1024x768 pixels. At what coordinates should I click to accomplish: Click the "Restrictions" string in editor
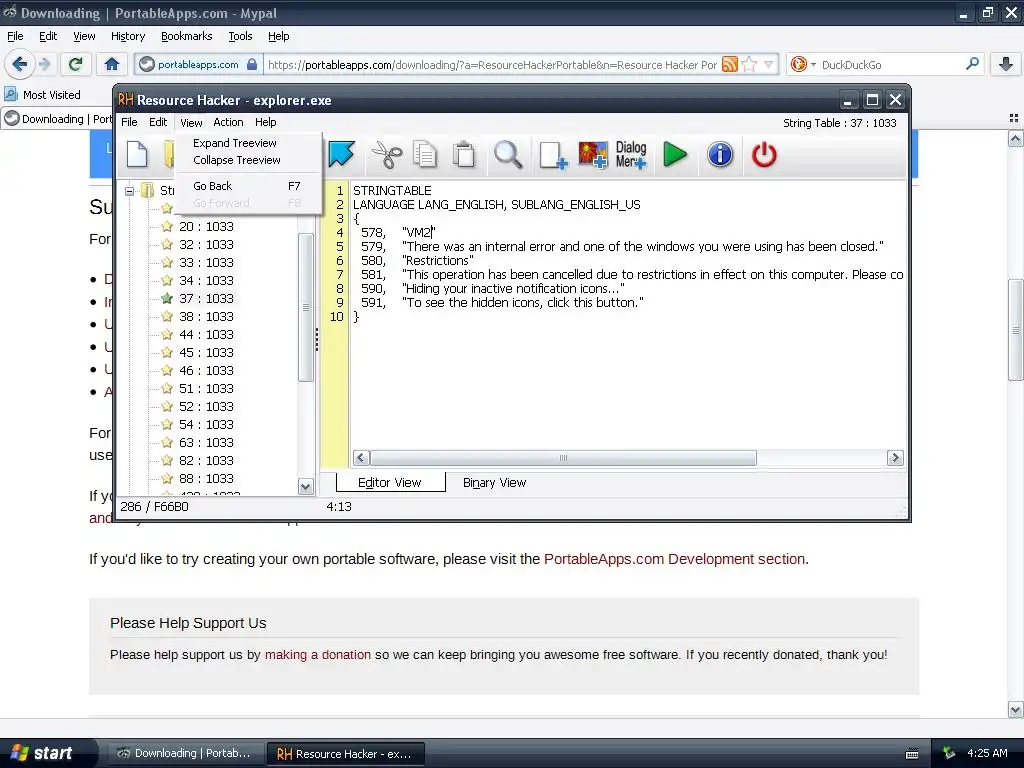point(438,261)
